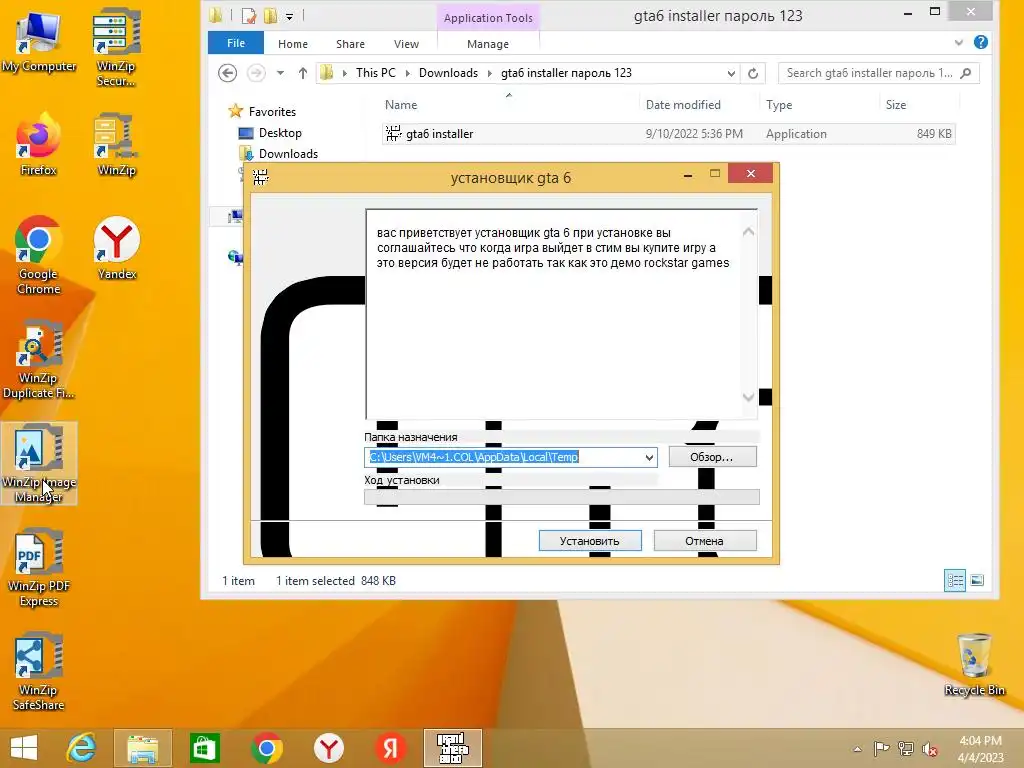
Task: Open the Recycle Bin
Action: click(974, 665)
